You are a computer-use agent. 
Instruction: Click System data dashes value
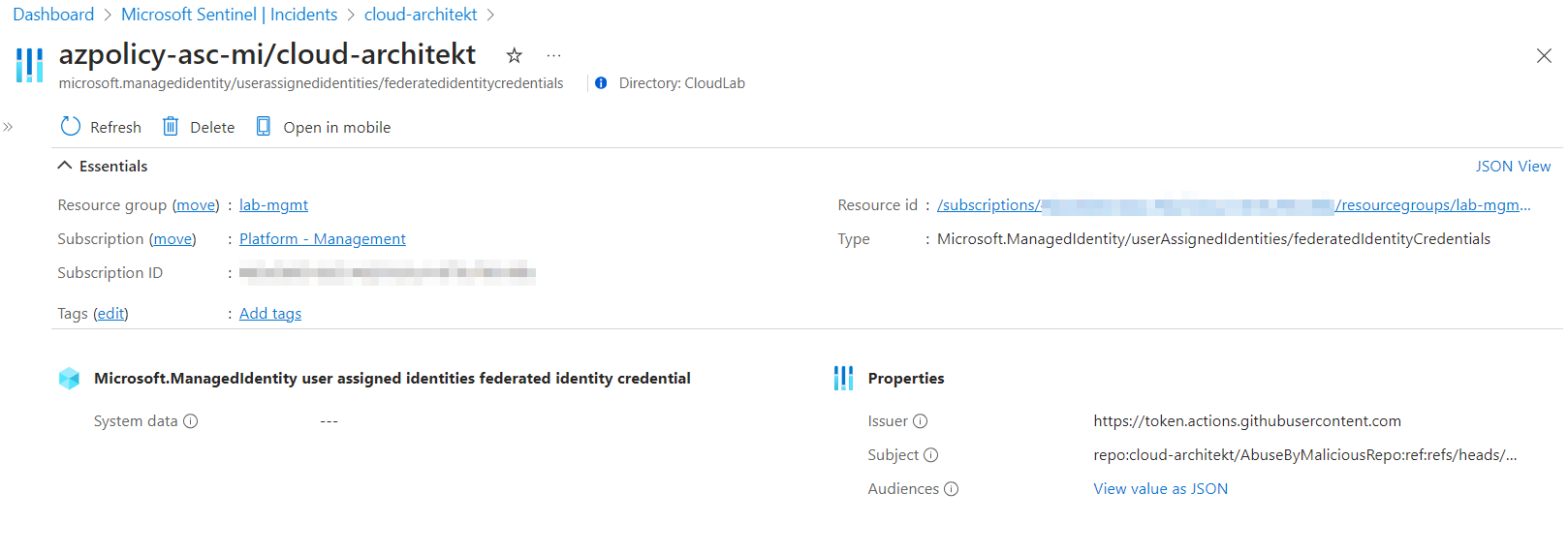tap(329, 421)
